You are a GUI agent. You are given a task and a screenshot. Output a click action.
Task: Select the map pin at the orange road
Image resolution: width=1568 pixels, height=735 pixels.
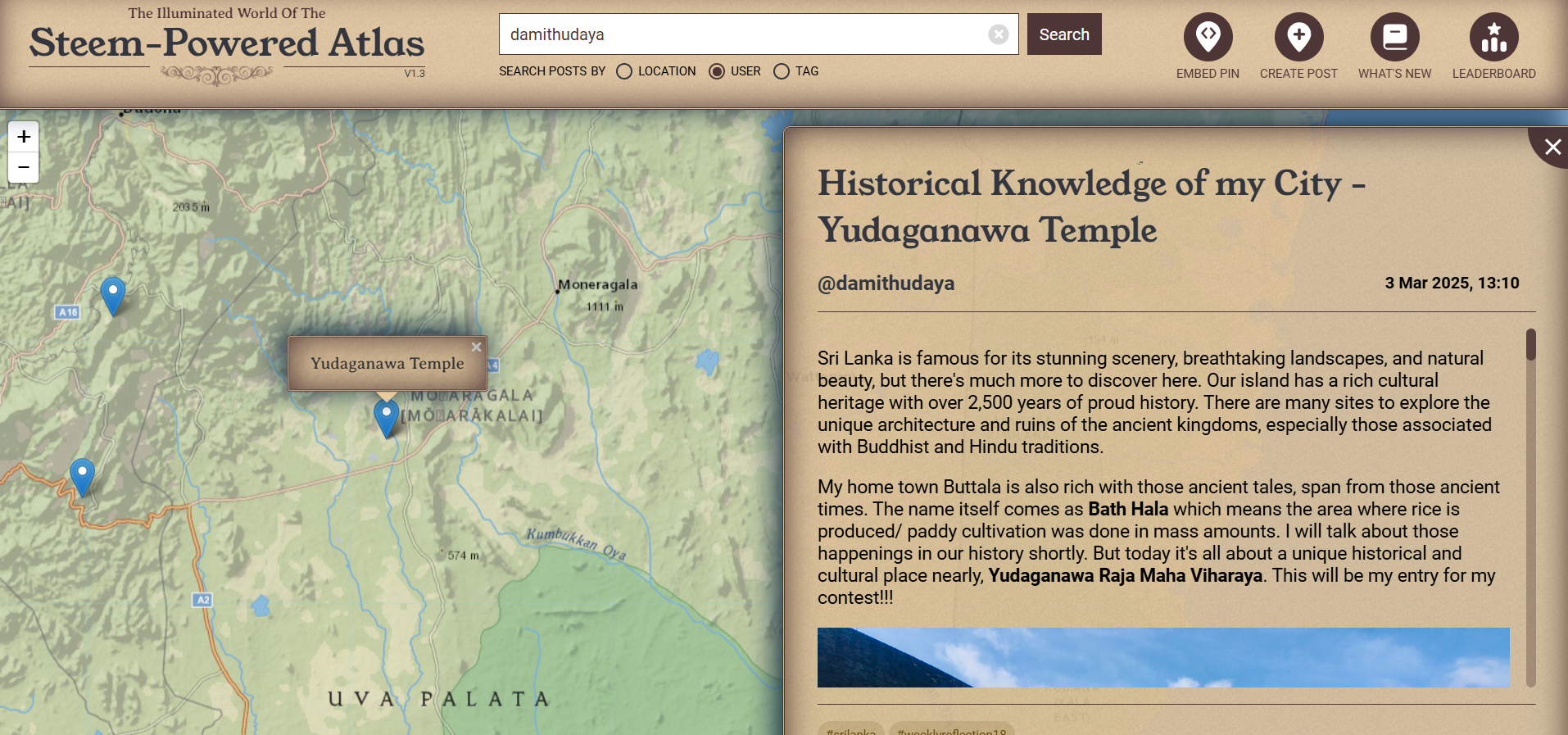82,477
